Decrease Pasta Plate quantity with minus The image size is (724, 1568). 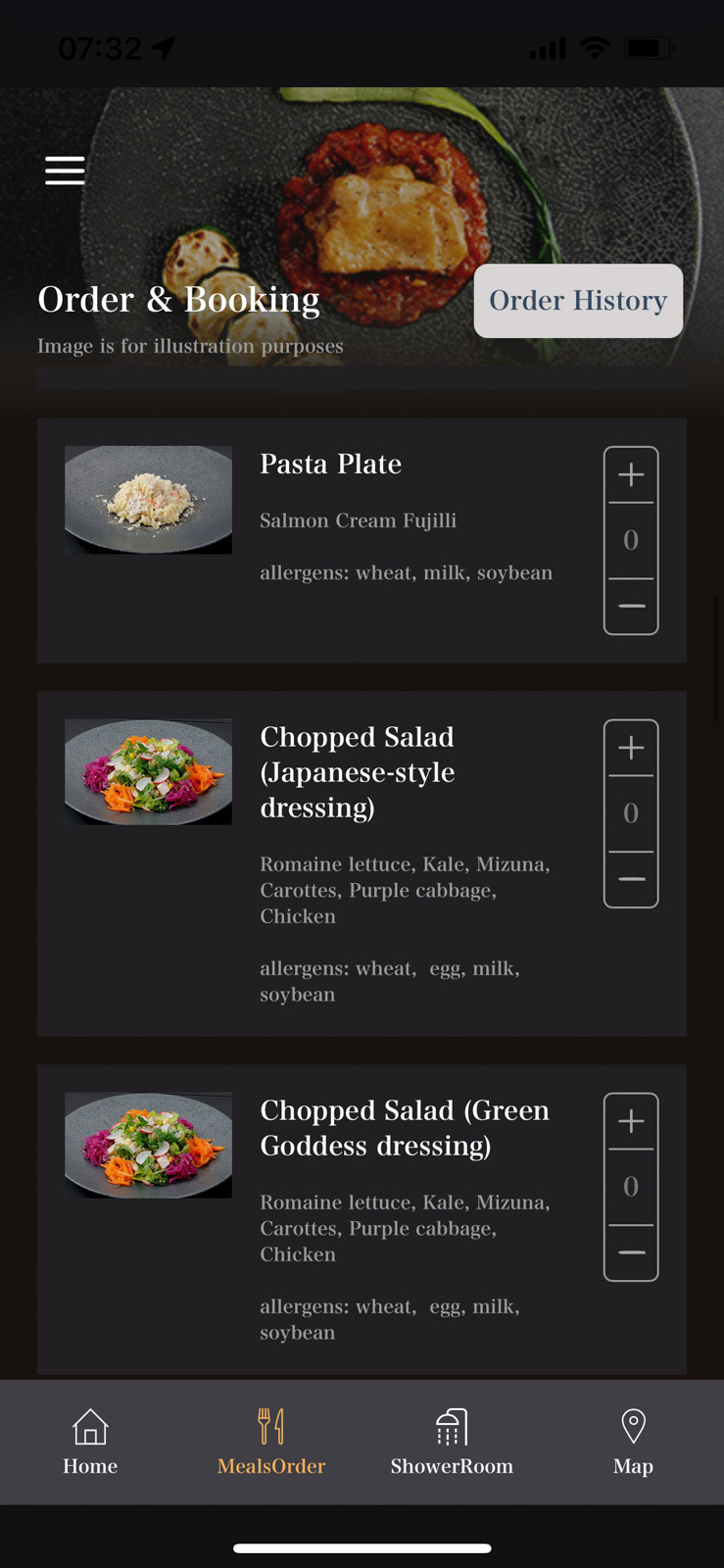point(631,607)
